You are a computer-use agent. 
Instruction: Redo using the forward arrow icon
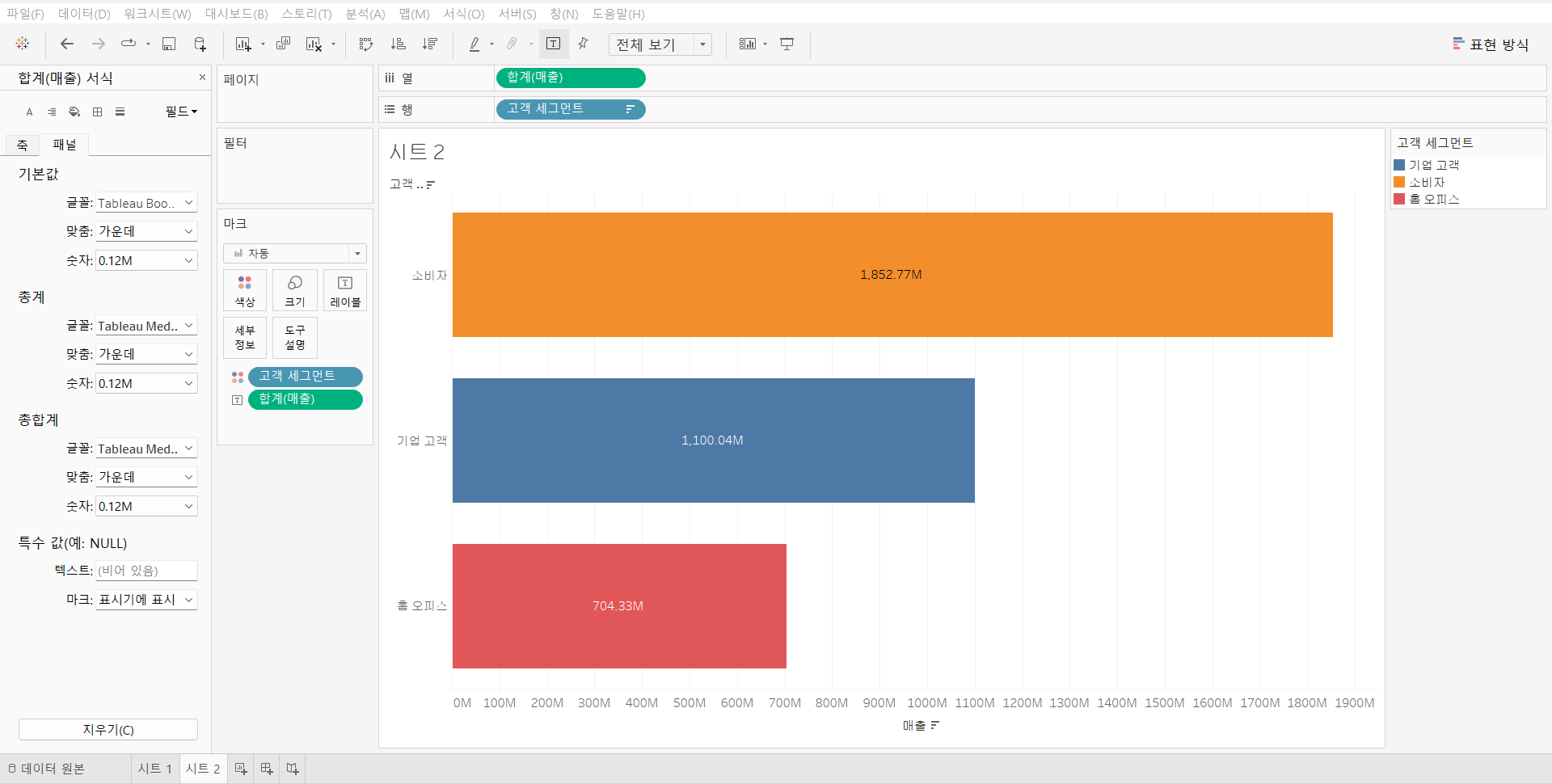(99, 44)
